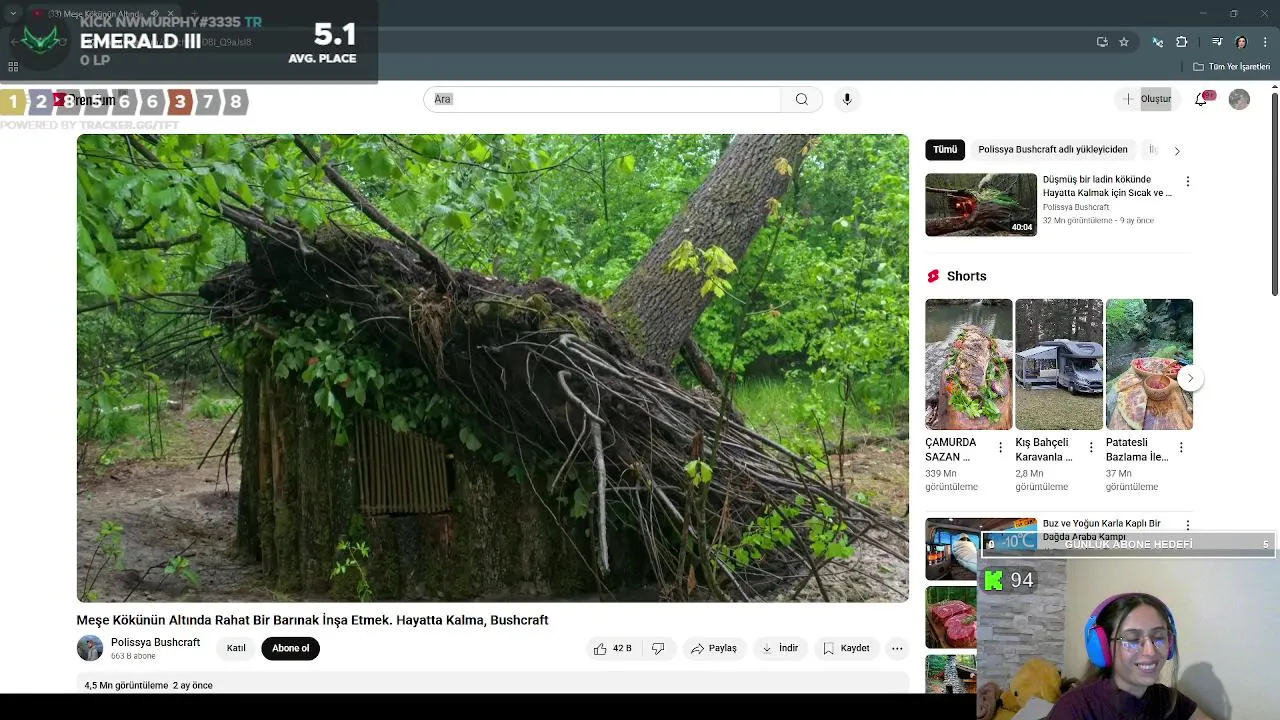The height and width of the screenshot is (720, 1280).
Task: Open the Chrome three-dot menu
Action: [1266, 42]
